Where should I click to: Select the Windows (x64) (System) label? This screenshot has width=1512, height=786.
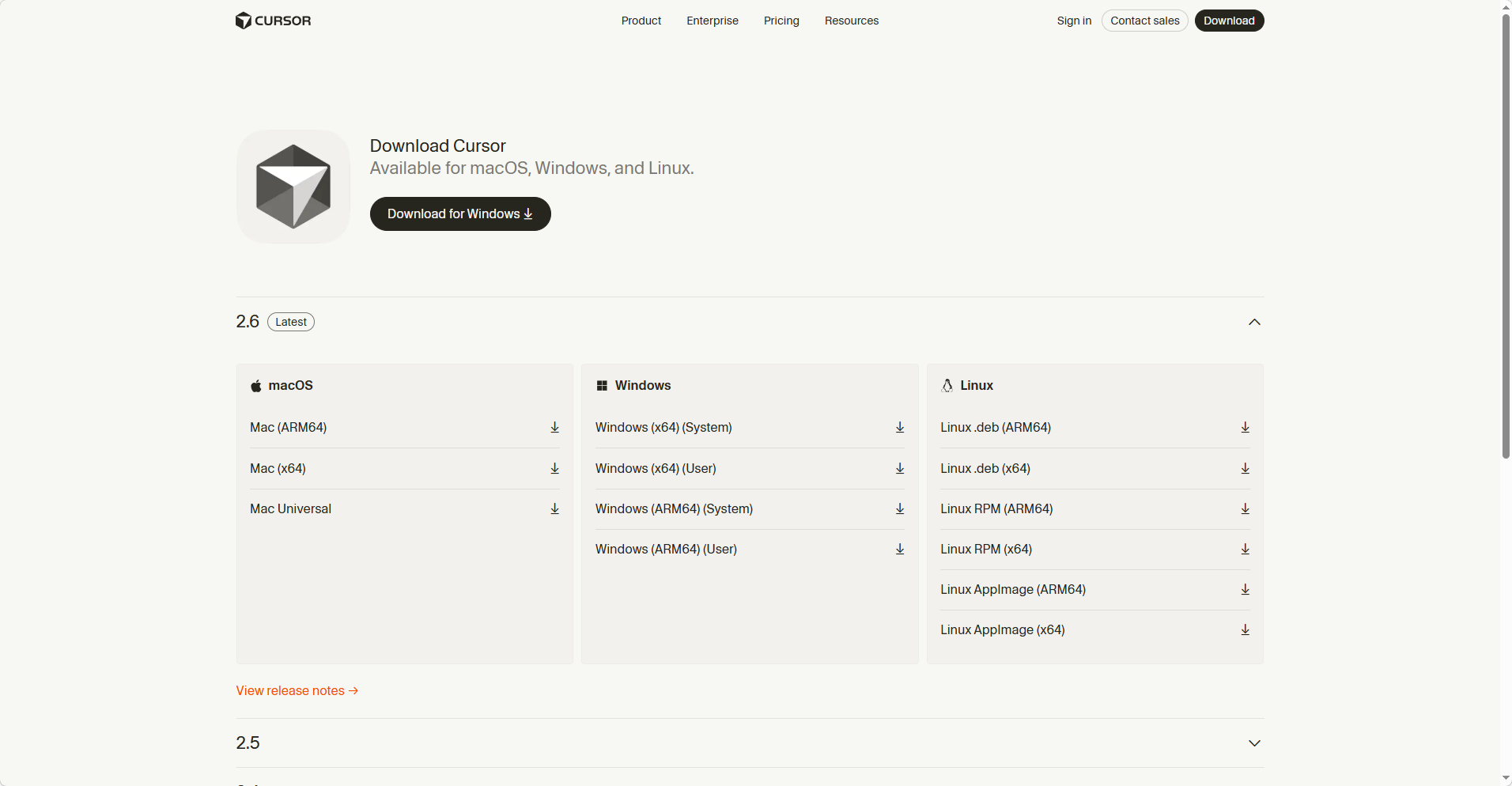coord(663,428)
